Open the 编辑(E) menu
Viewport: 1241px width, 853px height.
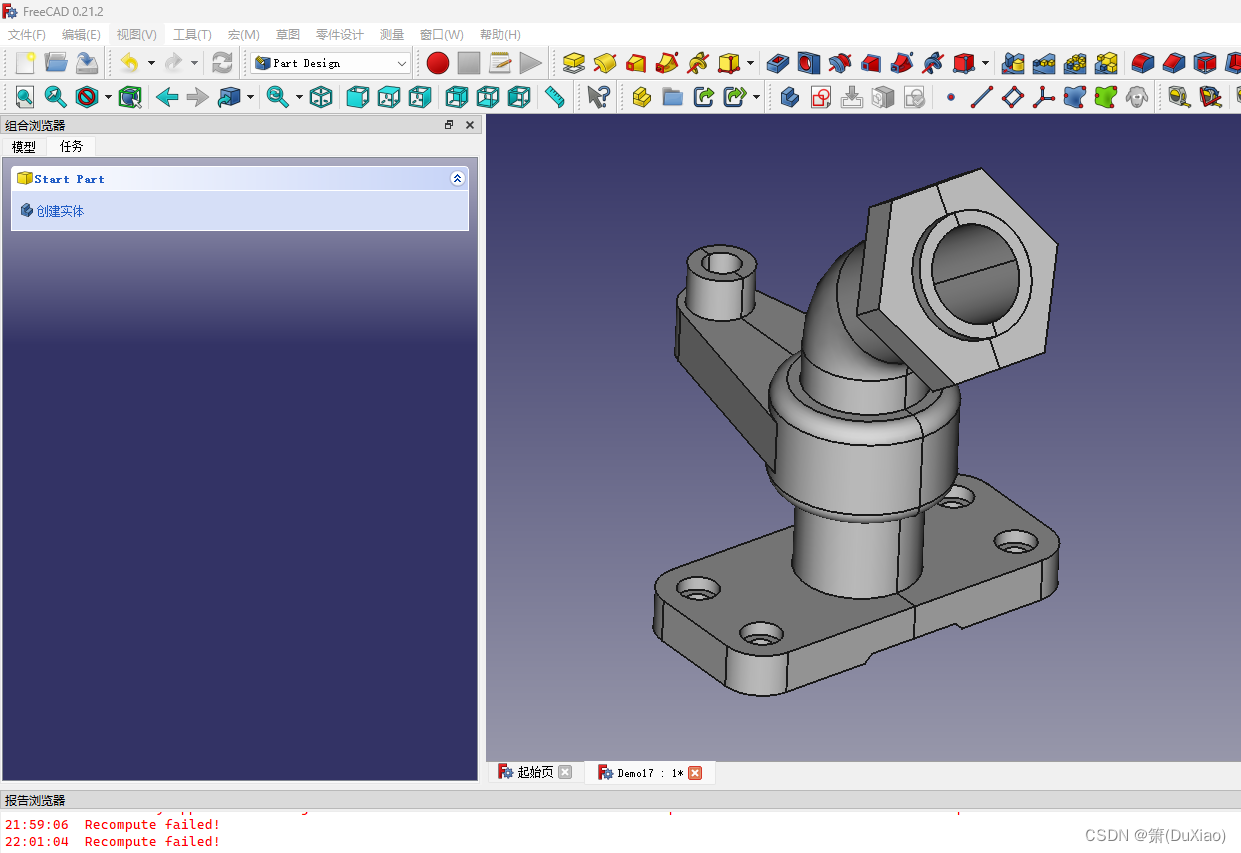pyautogui.click(x=81, y=35)
